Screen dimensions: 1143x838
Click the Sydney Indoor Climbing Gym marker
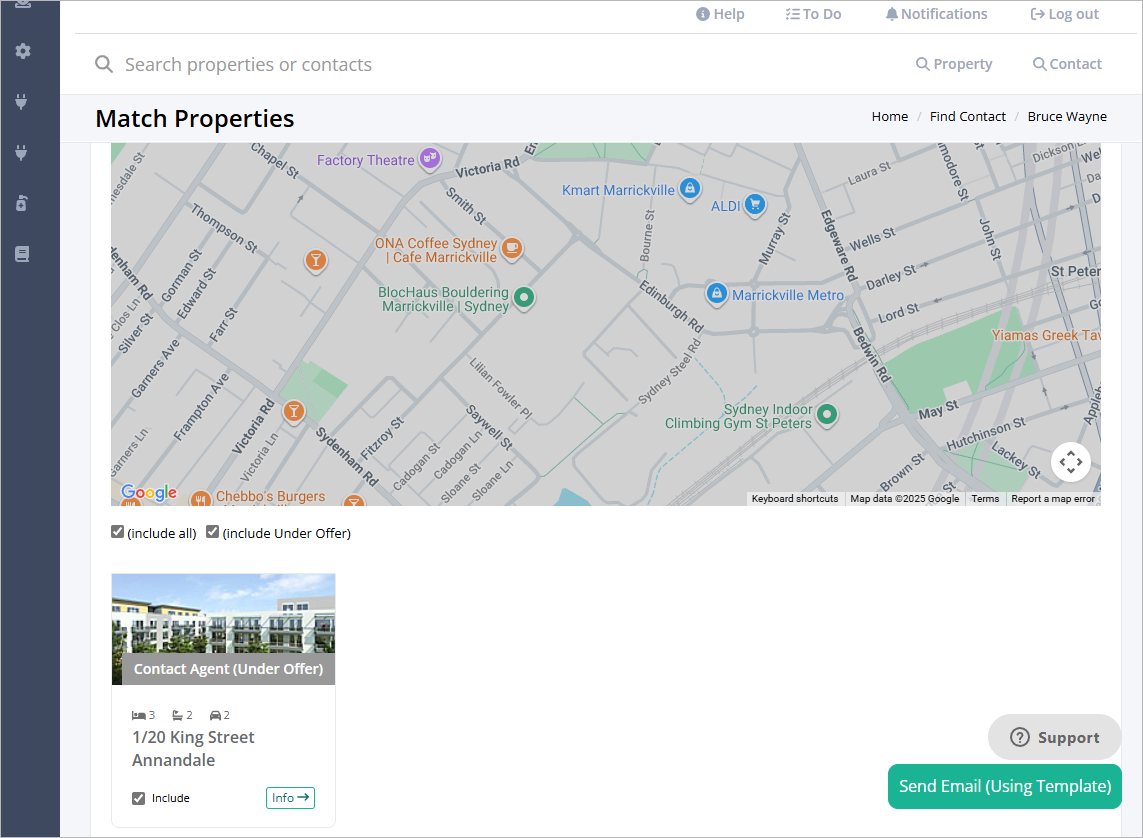tap(827, 415)
